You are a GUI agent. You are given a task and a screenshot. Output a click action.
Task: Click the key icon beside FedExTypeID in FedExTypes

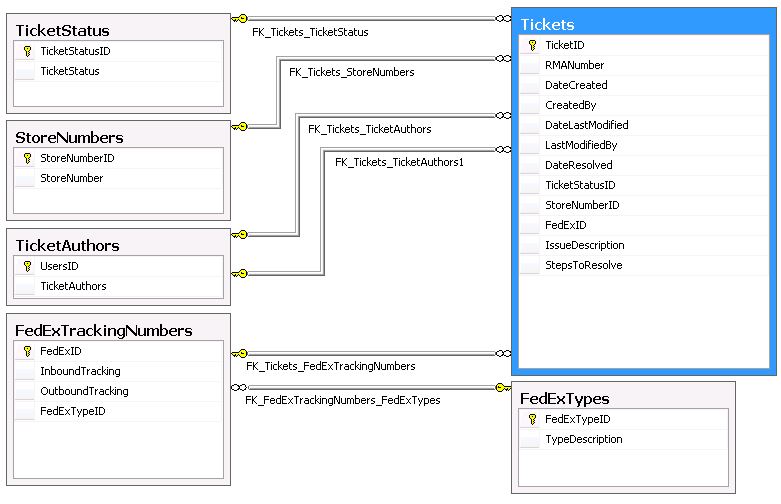point(532,419)
